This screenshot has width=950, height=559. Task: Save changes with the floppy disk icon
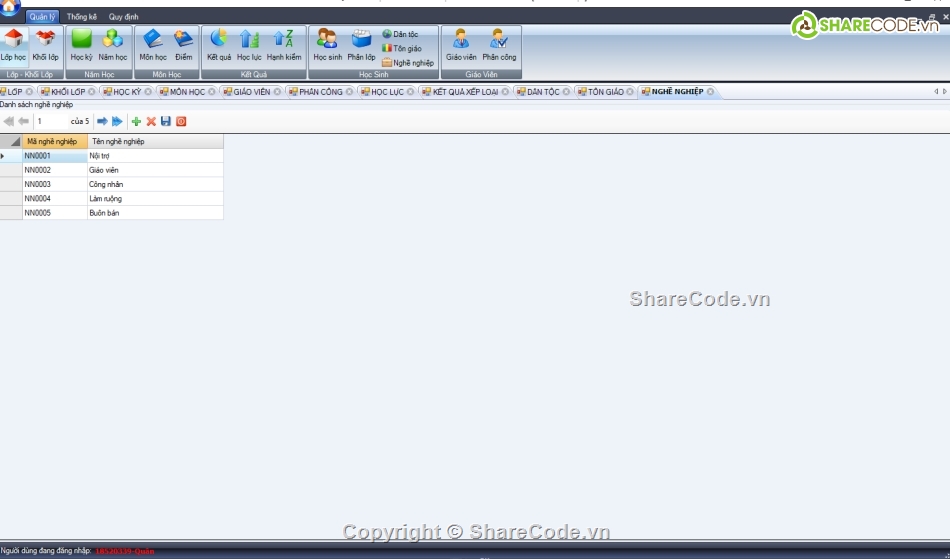tap(166, 121)
